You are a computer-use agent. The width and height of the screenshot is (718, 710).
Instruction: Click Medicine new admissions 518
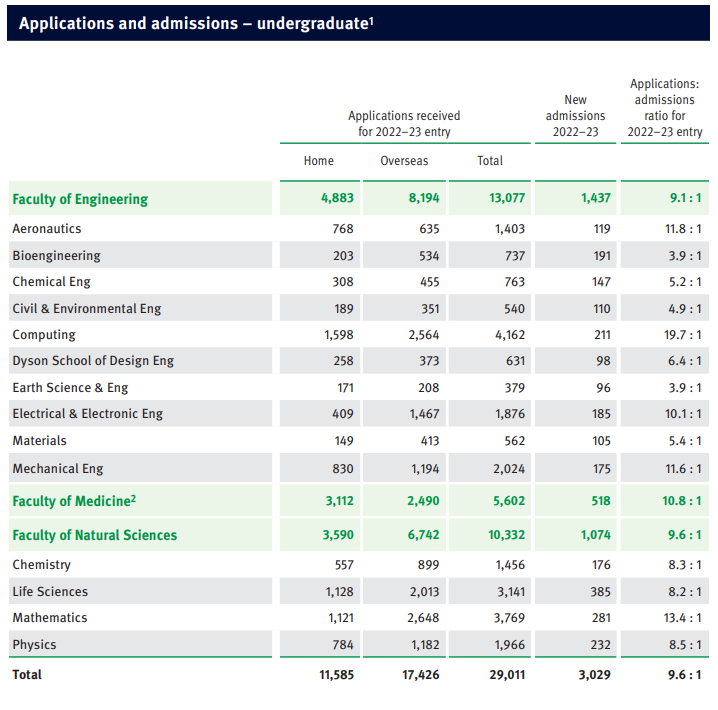click(x=601, y=501)
